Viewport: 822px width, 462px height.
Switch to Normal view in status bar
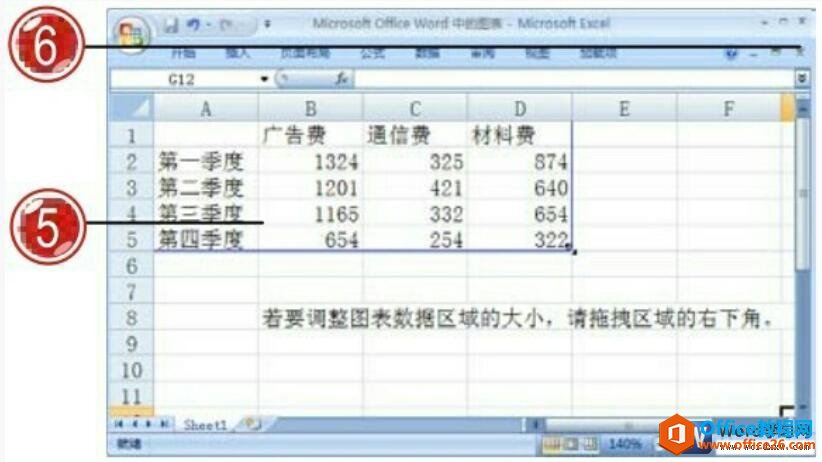pyautogui.click(x=551, y=445)
